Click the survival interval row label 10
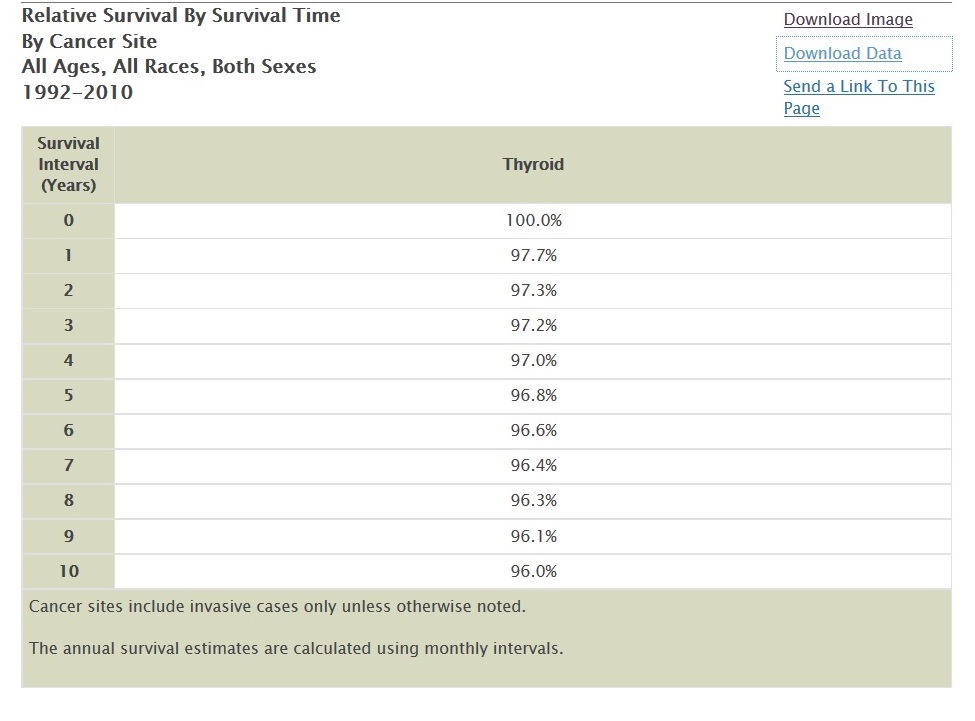This screenshot has height=721, width=975. tap(68, 572)
